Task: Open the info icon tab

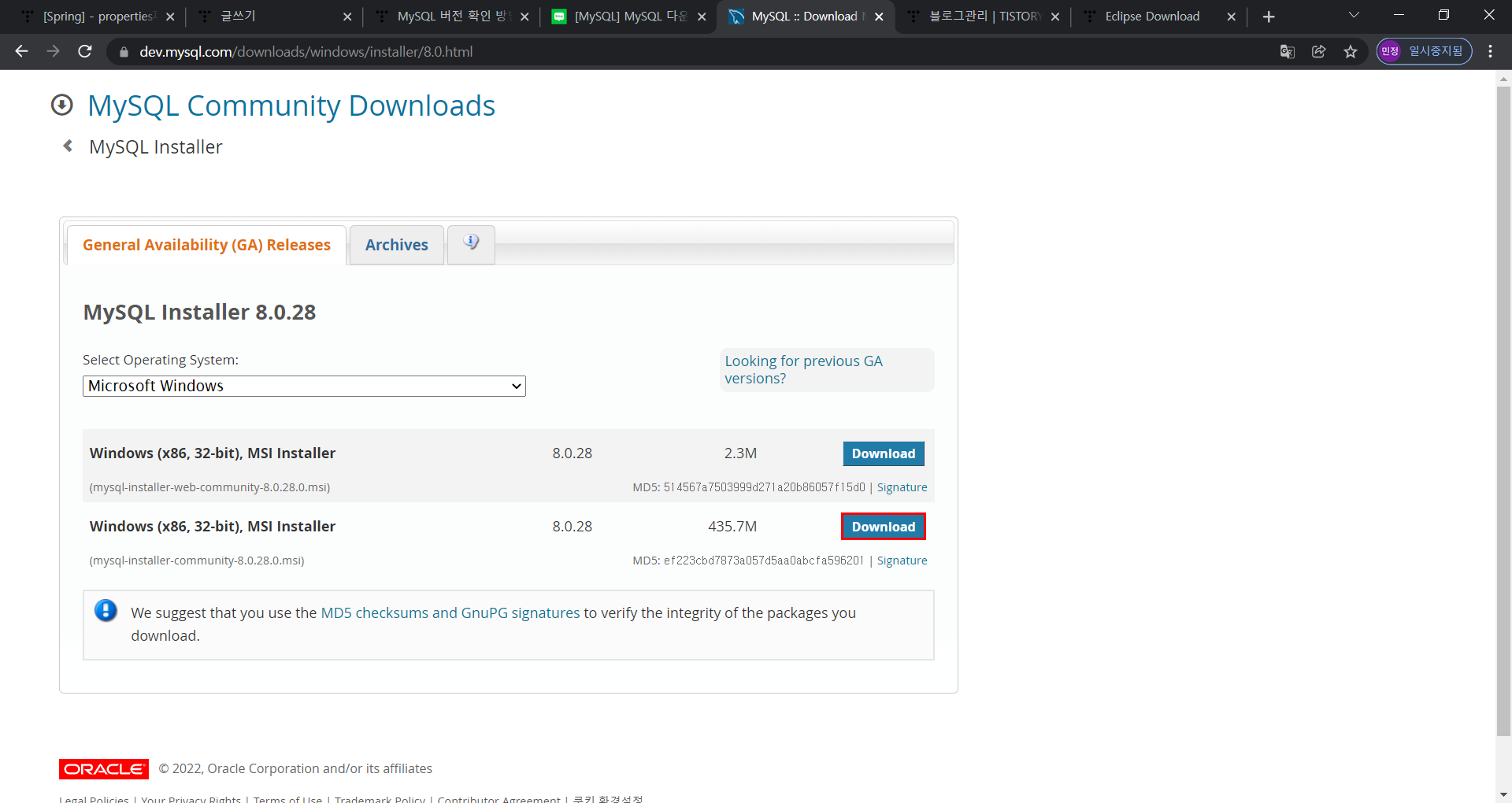Action: pyautogui.click(x=471, y=244)
